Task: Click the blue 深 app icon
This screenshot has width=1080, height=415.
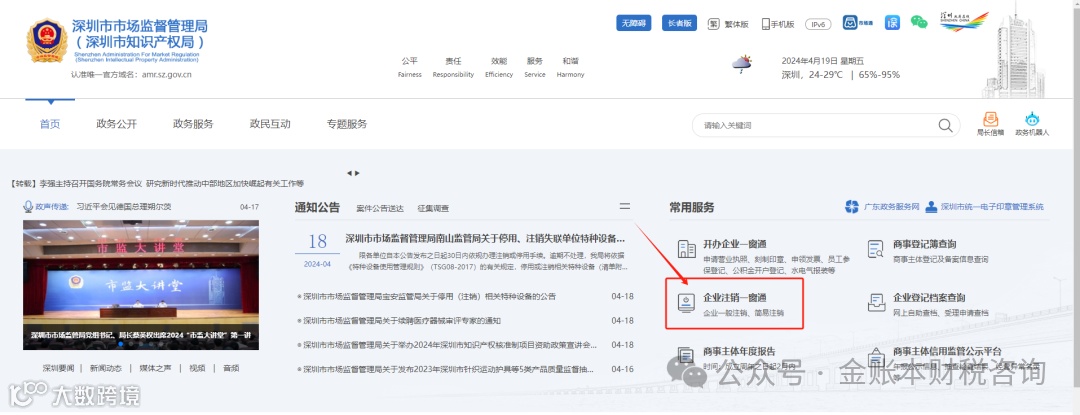Action: click(x=893, y=23)
